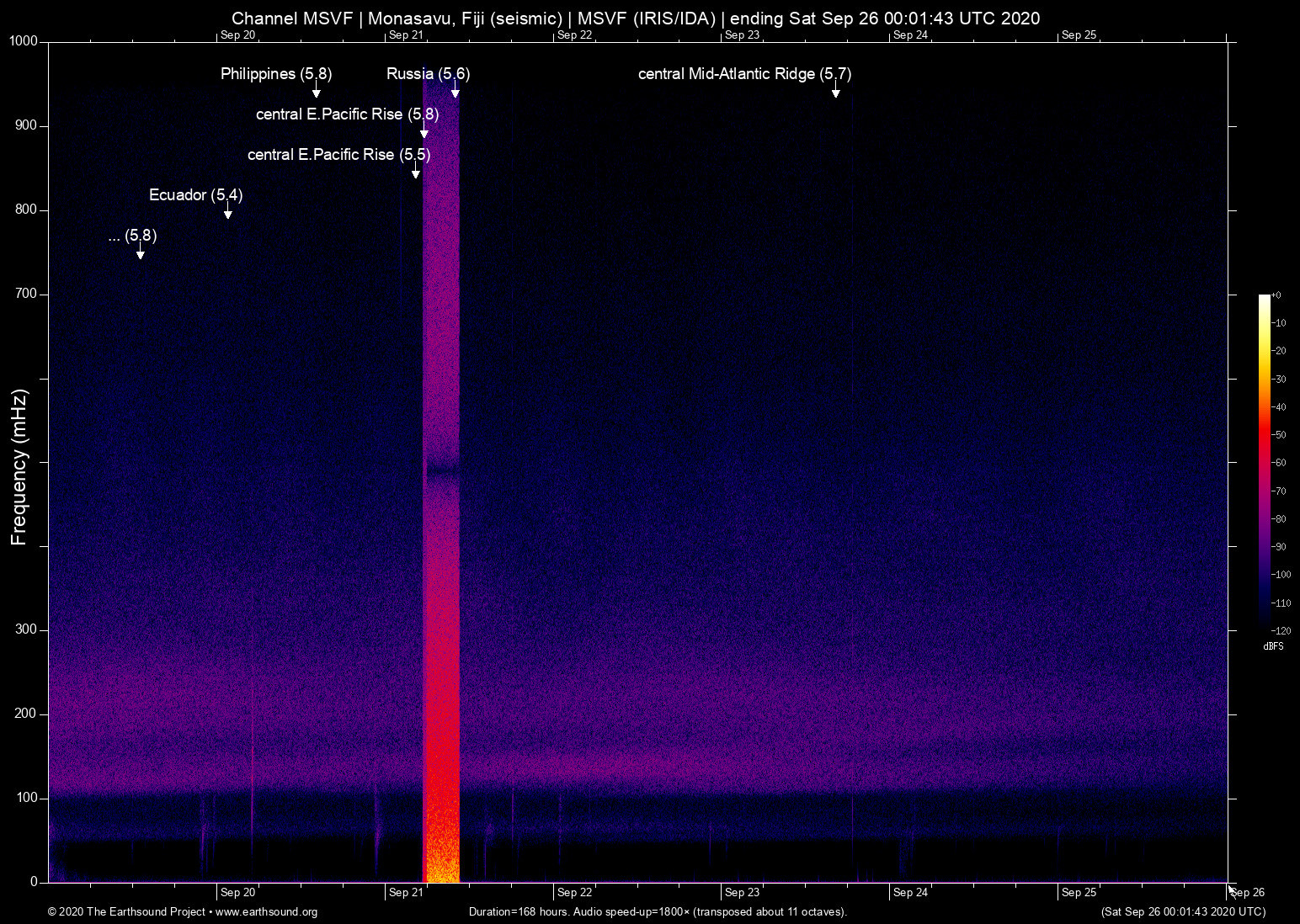1300x924 pixels.
Task: Select the Ecuador (5.4) event annotation
Action: [x=195, y=195]
